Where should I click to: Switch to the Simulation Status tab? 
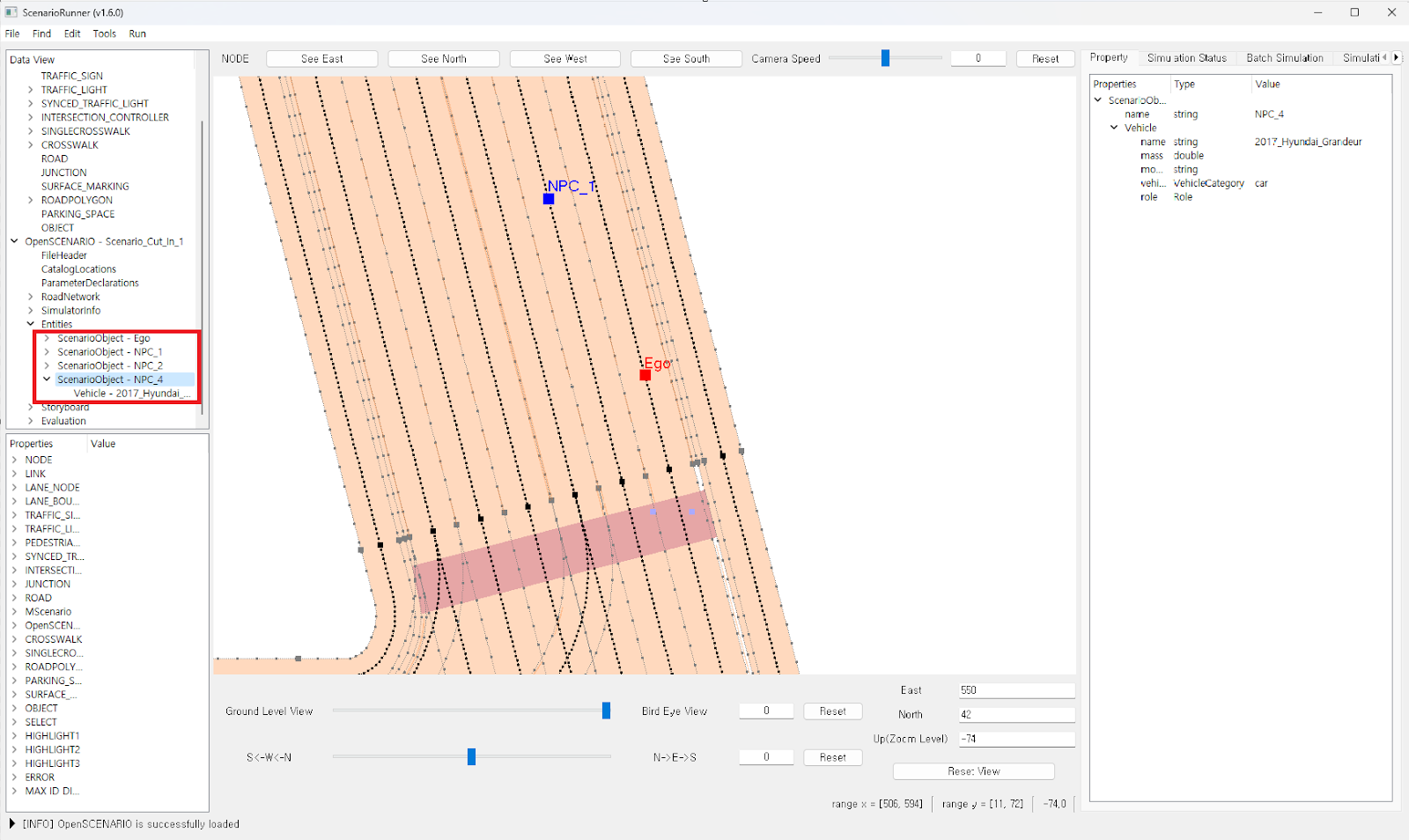(1186, 58)
